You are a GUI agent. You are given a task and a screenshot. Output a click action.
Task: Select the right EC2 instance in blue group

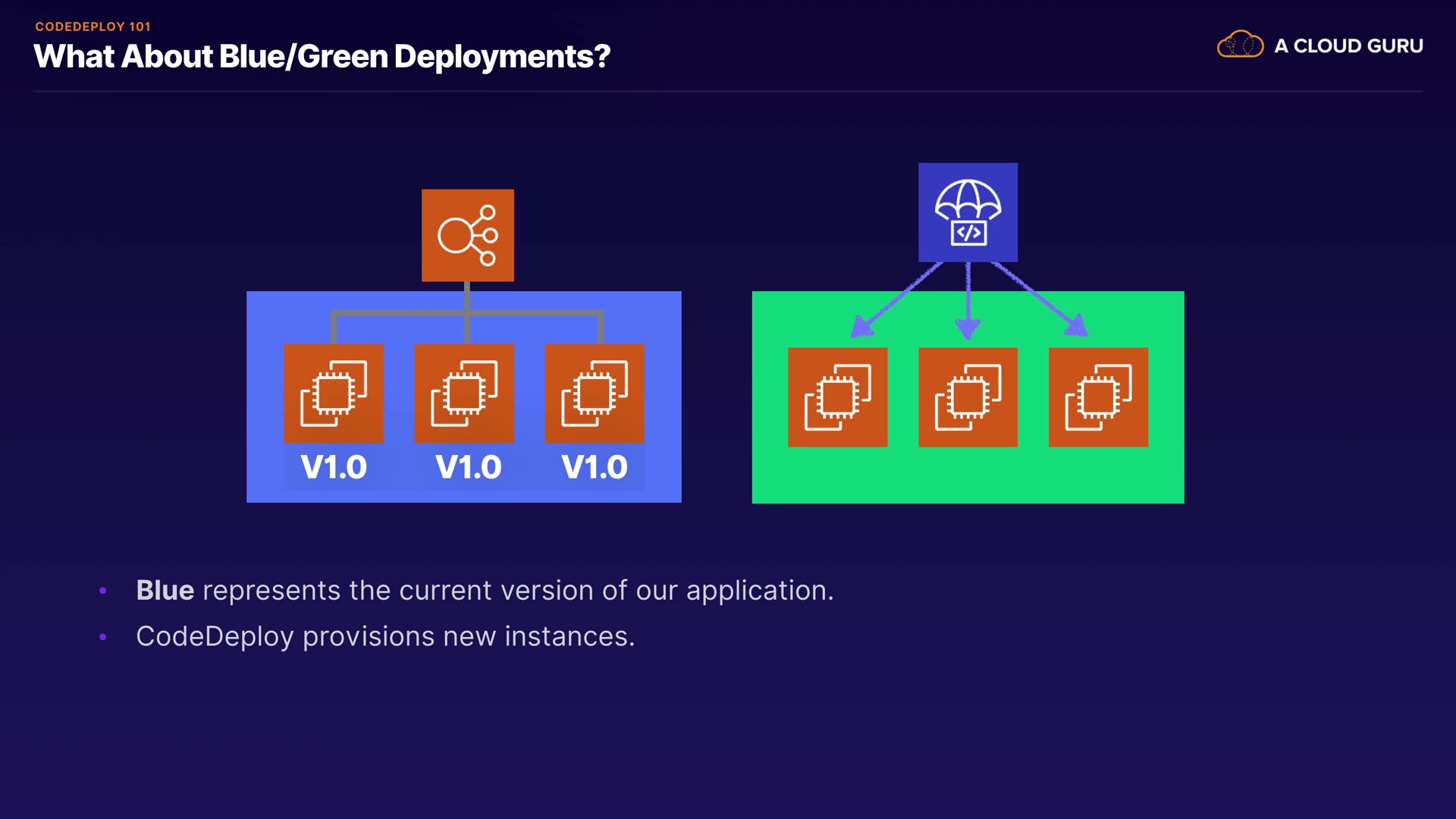click(594, 394)
